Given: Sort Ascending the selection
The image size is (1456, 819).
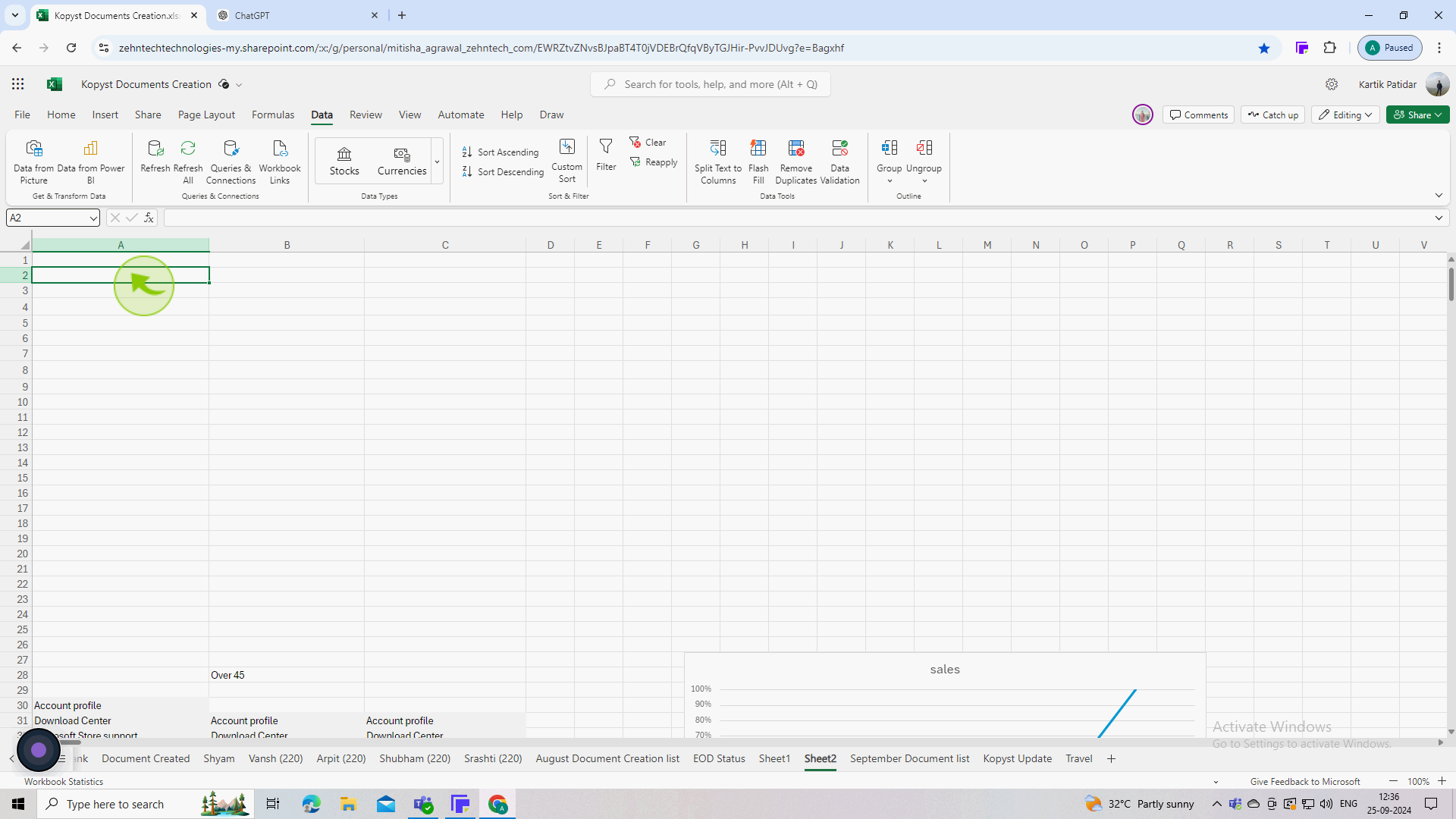Looking at the screenshot, I should [500, 152].
